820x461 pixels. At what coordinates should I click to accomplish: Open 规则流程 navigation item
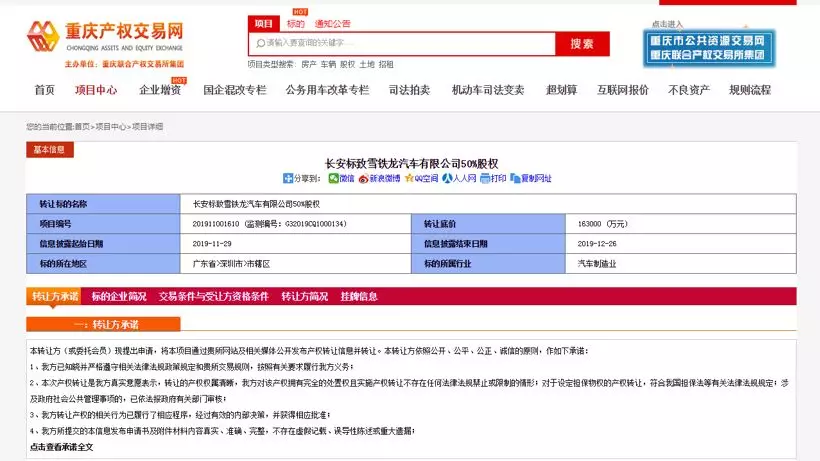(750, 90)
